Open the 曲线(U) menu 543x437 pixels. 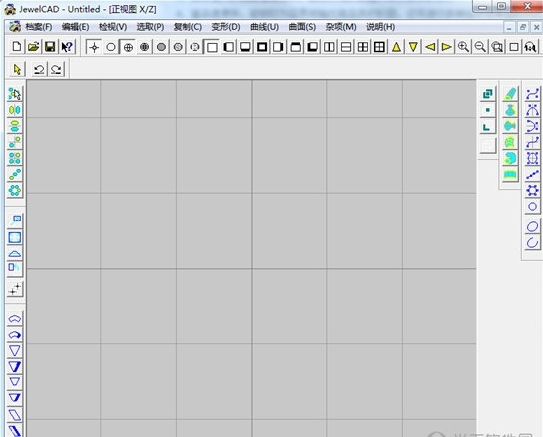coord(265,27)
